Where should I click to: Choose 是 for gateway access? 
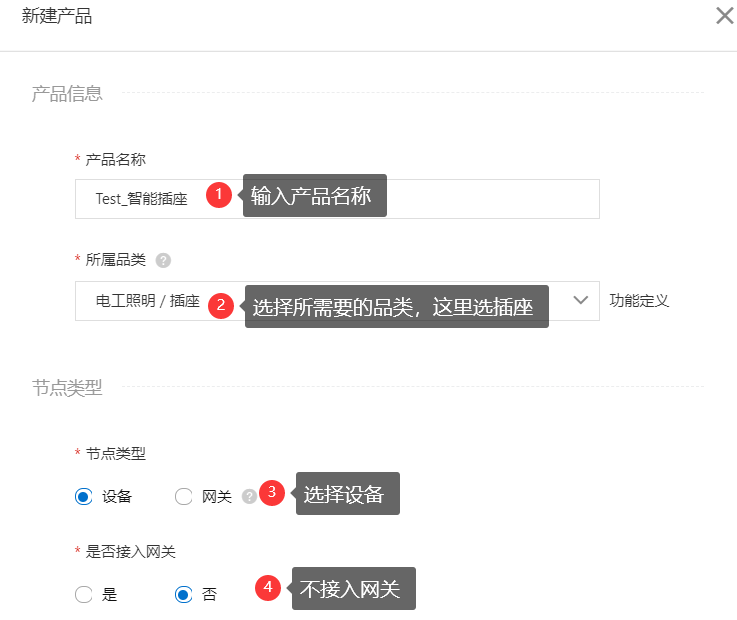pos(84,594)
